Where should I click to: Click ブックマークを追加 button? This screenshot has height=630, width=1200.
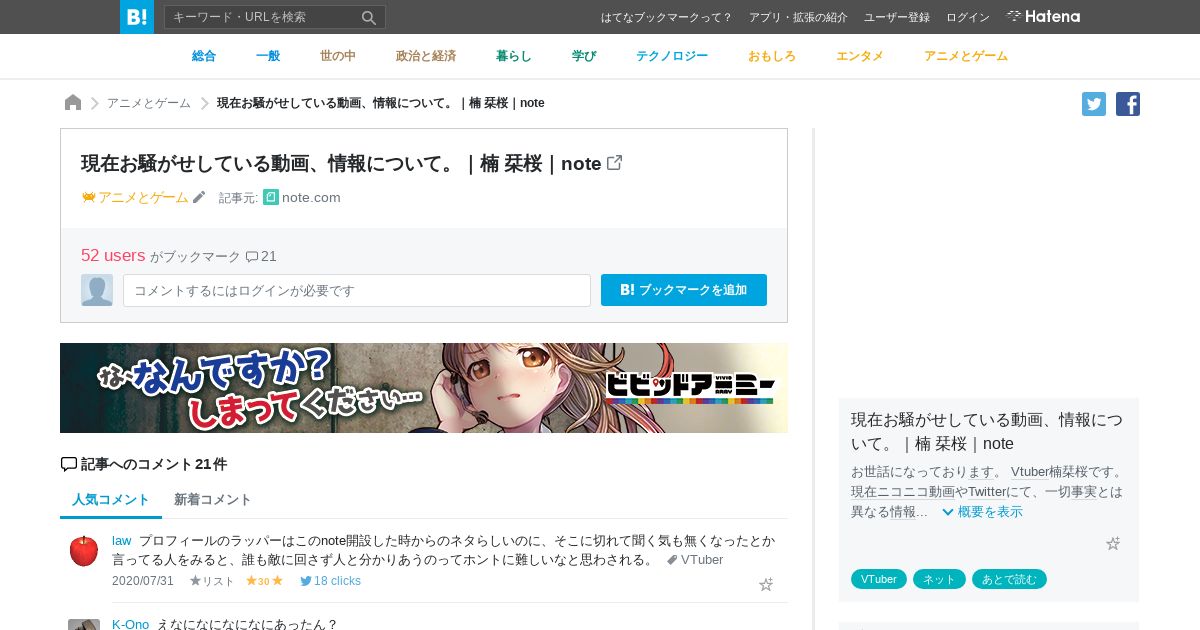pyautogui.click(x=684, y=290)
